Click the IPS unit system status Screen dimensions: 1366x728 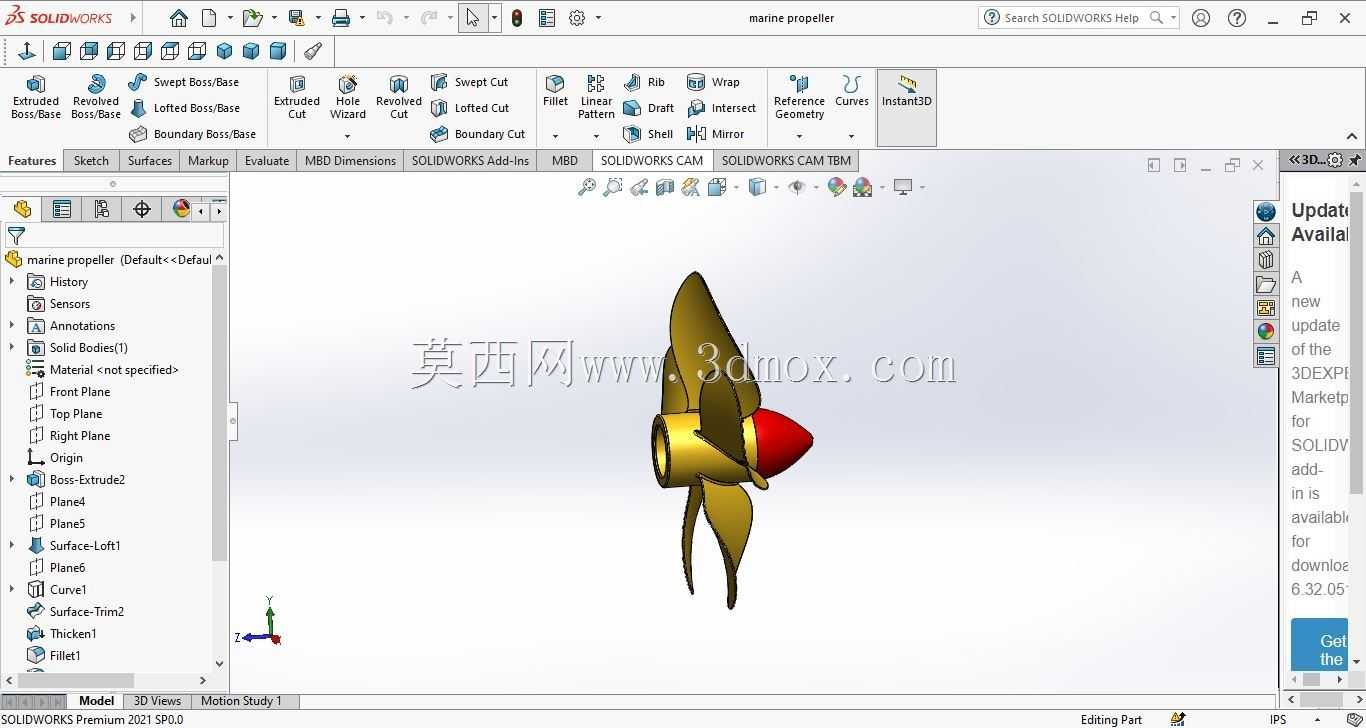[1278, 720]
